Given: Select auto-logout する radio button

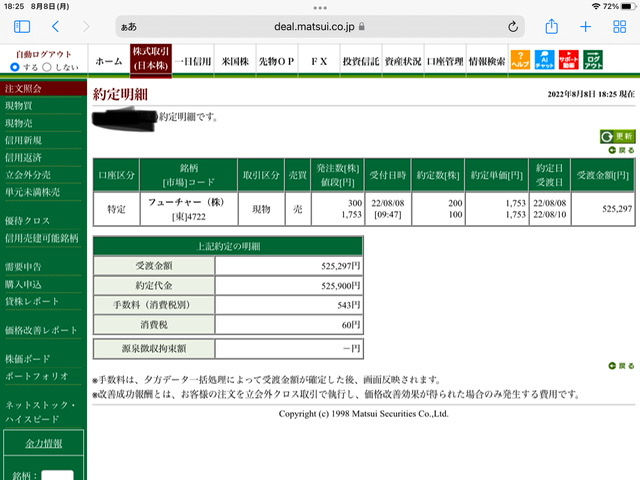Looking at the screenshot, I should pos(15,67).
